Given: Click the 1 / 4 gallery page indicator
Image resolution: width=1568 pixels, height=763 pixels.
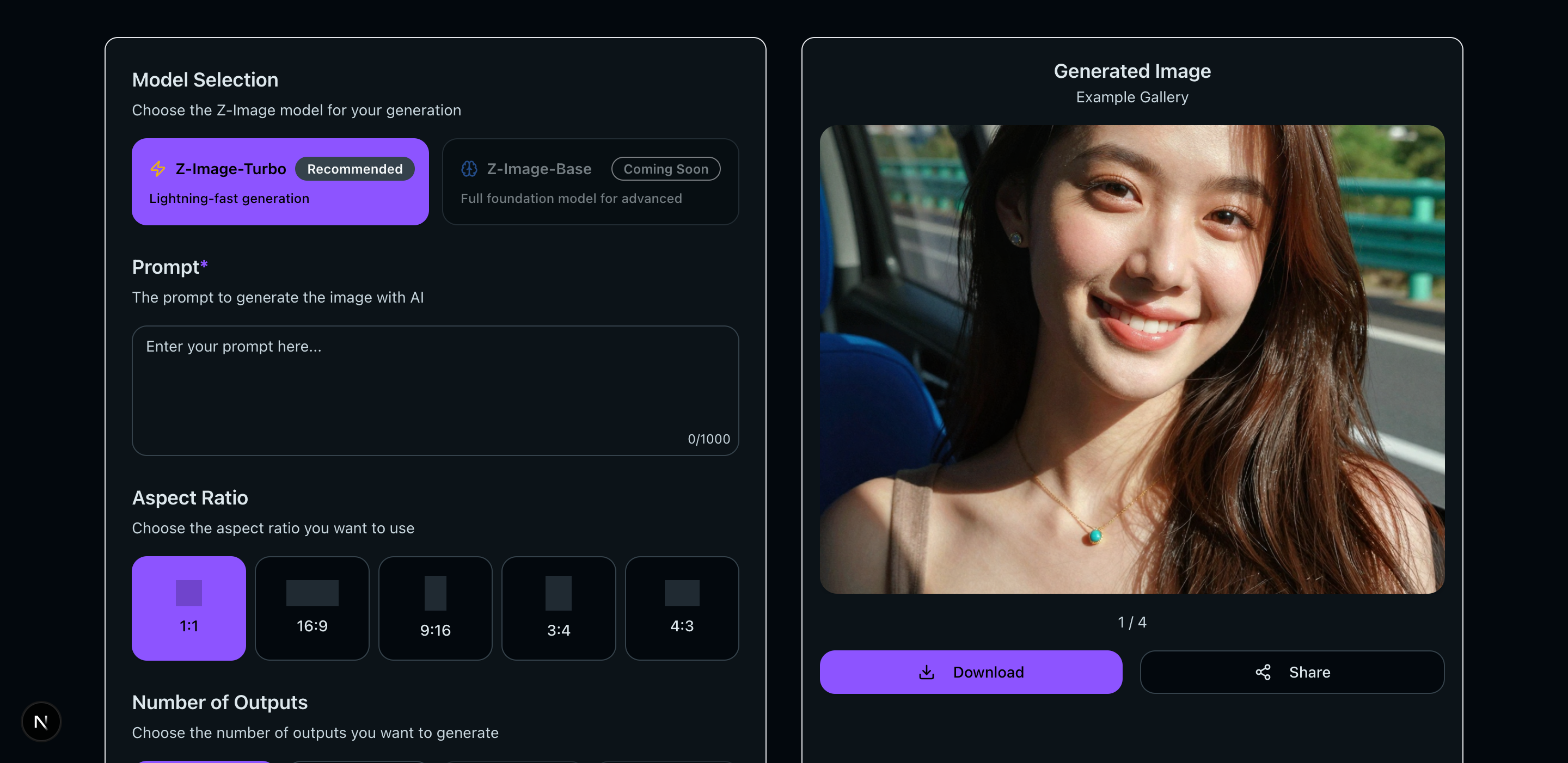Looking at the screenshot, I should [x=1131, y=622].
